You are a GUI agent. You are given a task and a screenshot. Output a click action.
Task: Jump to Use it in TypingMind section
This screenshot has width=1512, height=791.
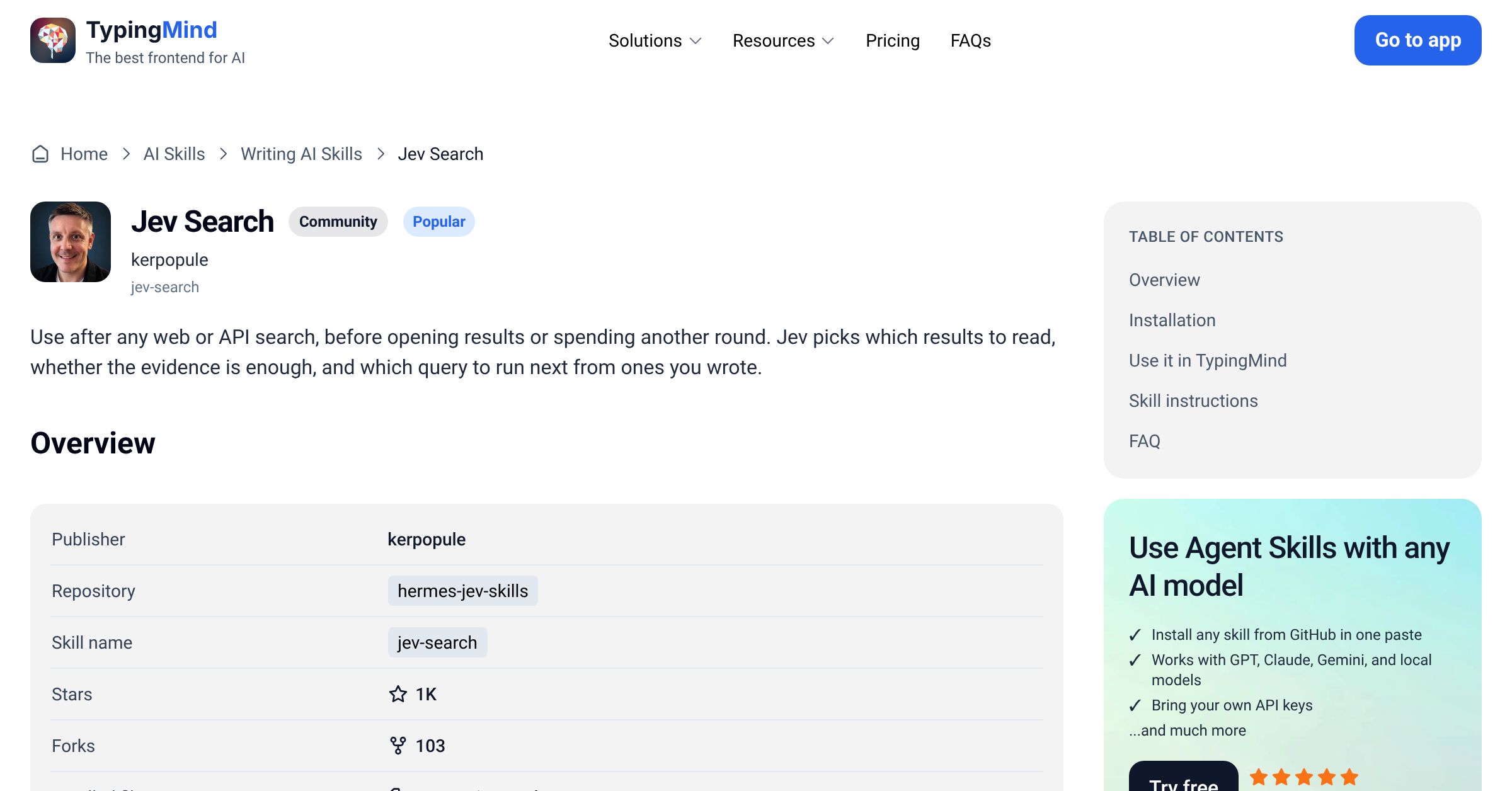pyautogui.click(x=1208, y=360)
